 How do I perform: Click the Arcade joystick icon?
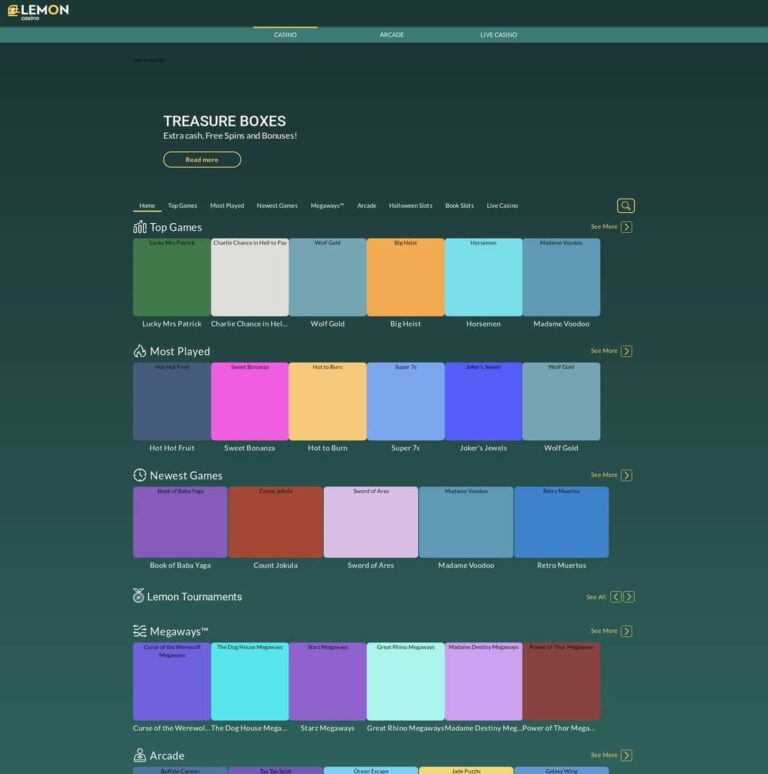140,755
